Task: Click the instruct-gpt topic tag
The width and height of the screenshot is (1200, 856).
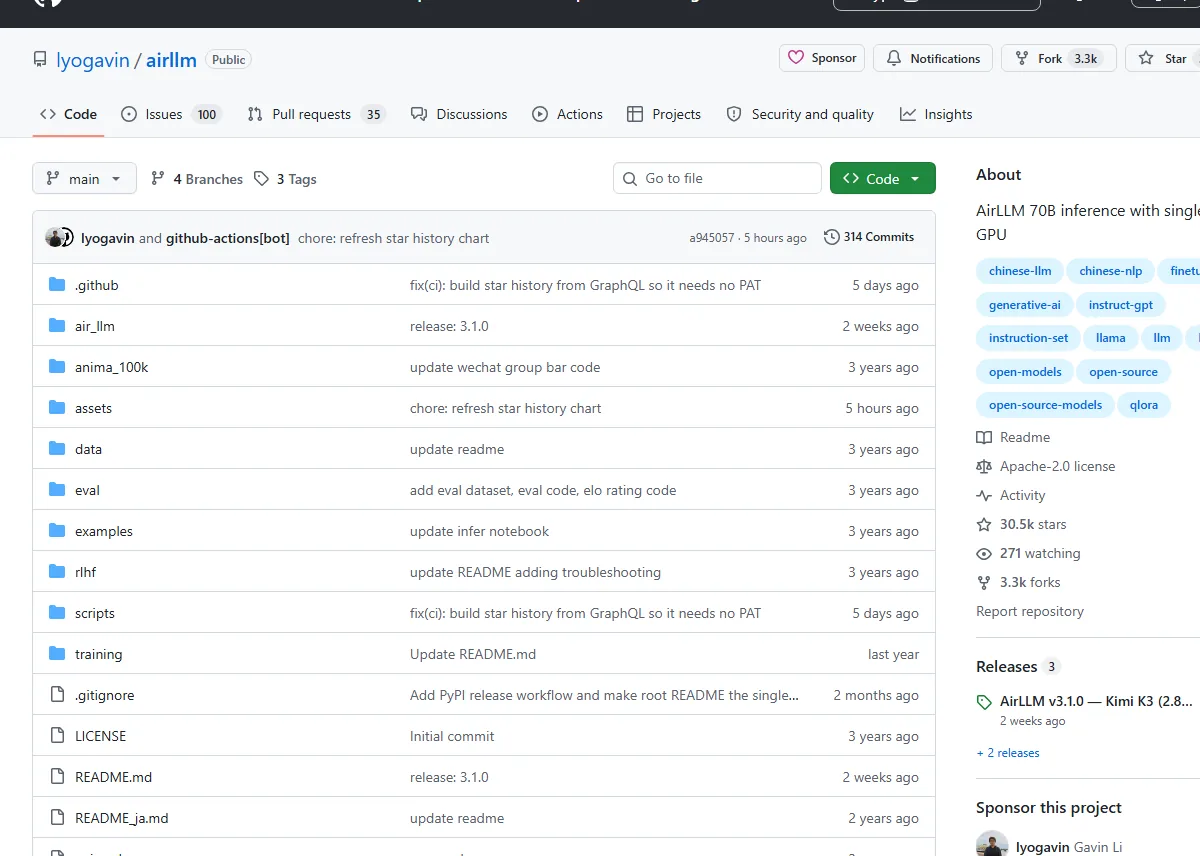Action: [x=1120, y=305]
